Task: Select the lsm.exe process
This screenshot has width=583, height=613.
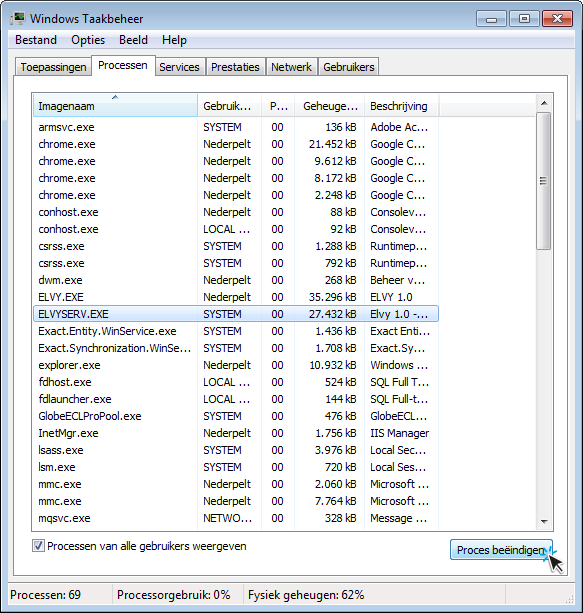Action: 236,467
